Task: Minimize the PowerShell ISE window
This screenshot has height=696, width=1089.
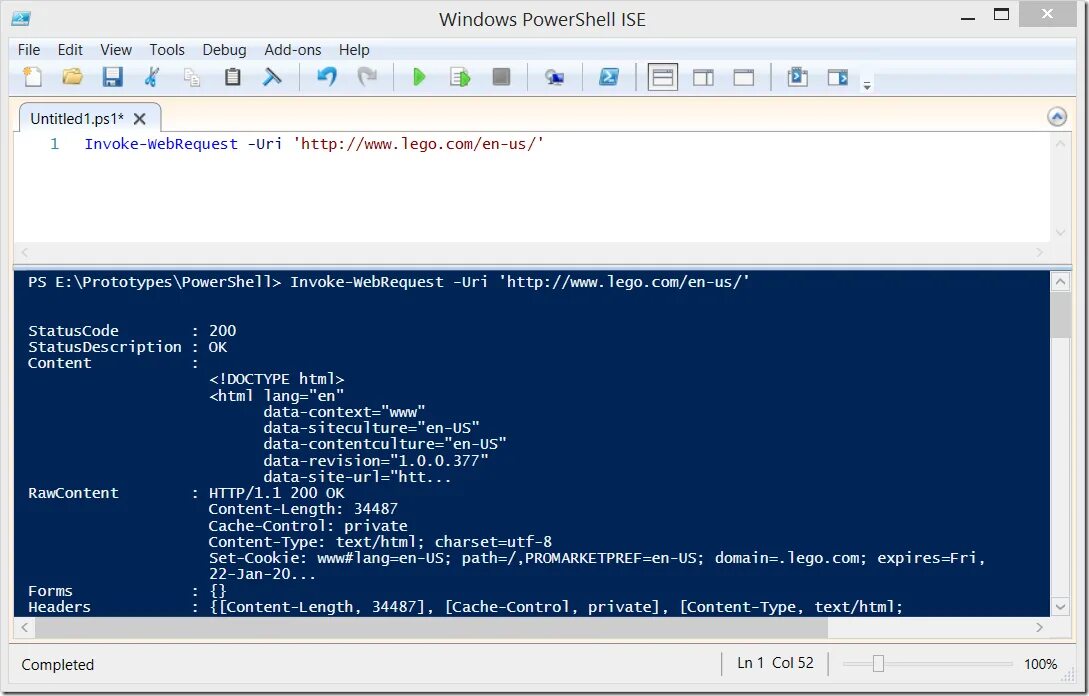Action: pyautogui.click(x=968, y=17)
